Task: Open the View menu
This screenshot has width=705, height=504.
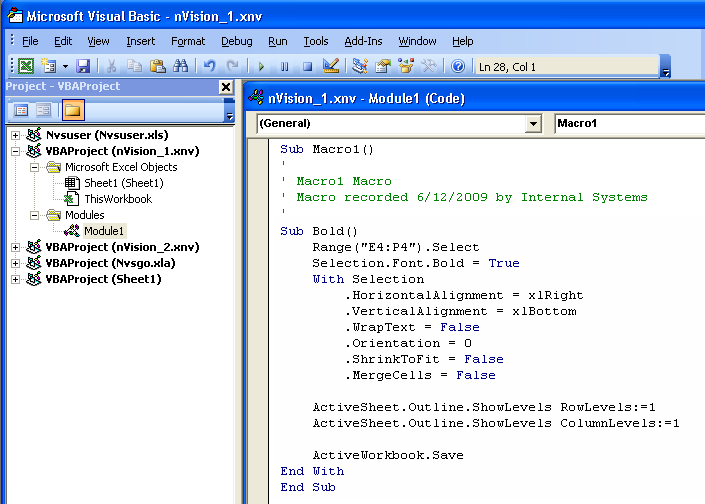Action: point(98,41)
